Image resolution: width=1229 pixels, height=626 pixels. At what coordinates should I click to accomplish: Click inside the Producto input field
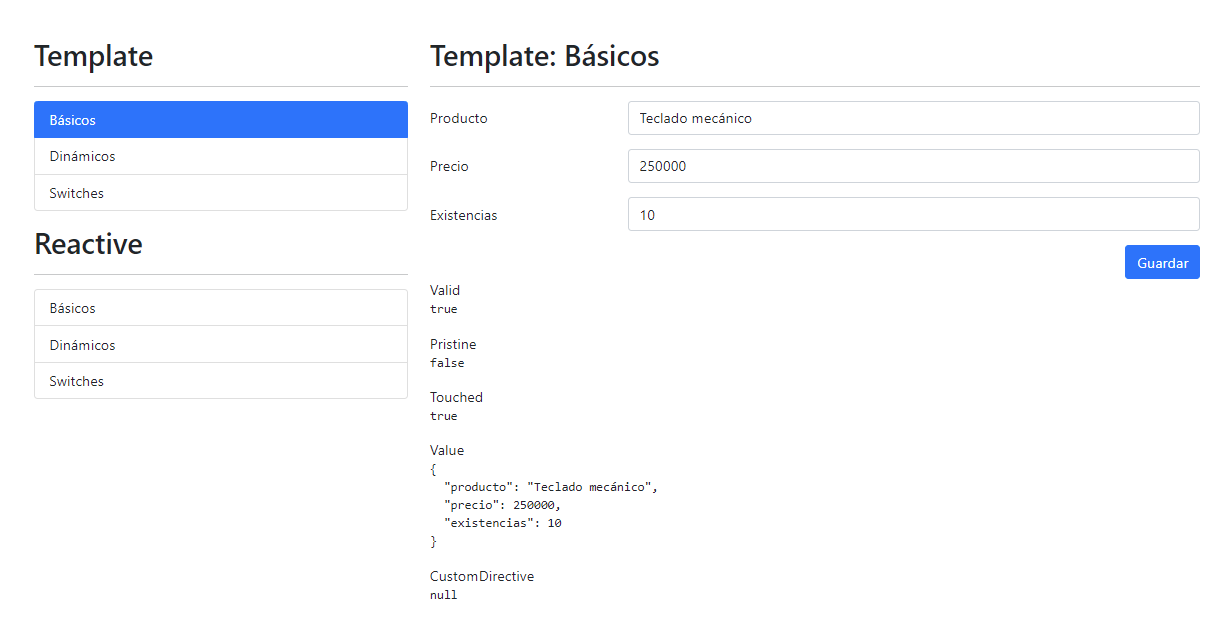tap(912, 117)
